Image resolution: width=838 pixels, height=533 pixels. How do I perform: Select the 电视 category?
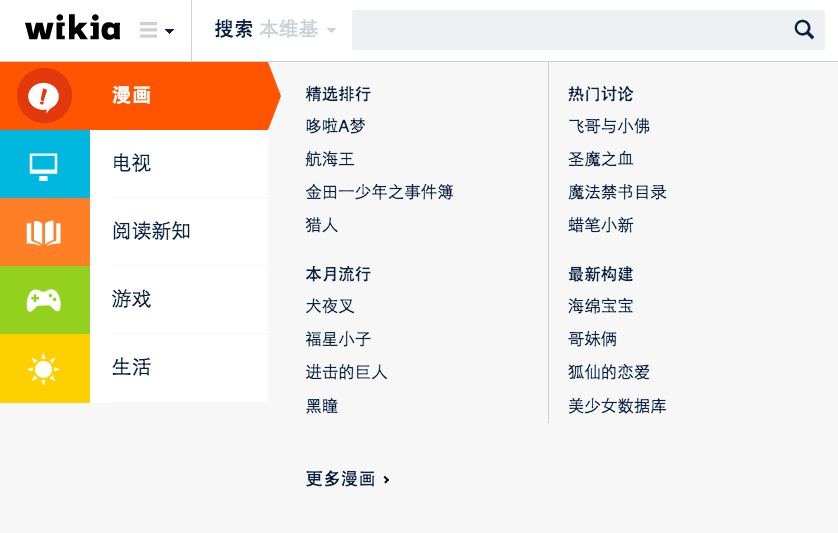click(x=131, y=163)
